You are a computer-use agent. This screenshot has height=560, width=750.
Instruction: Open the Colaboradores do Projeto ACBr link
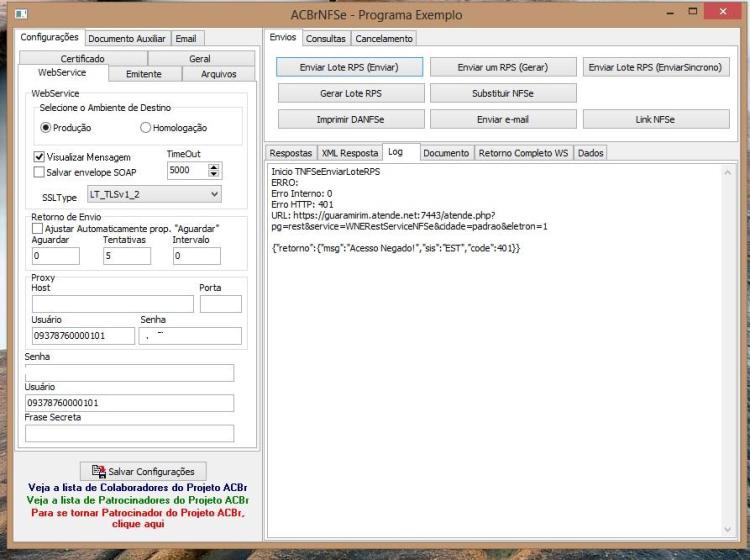pyautogui.click(x=138, y=487)
